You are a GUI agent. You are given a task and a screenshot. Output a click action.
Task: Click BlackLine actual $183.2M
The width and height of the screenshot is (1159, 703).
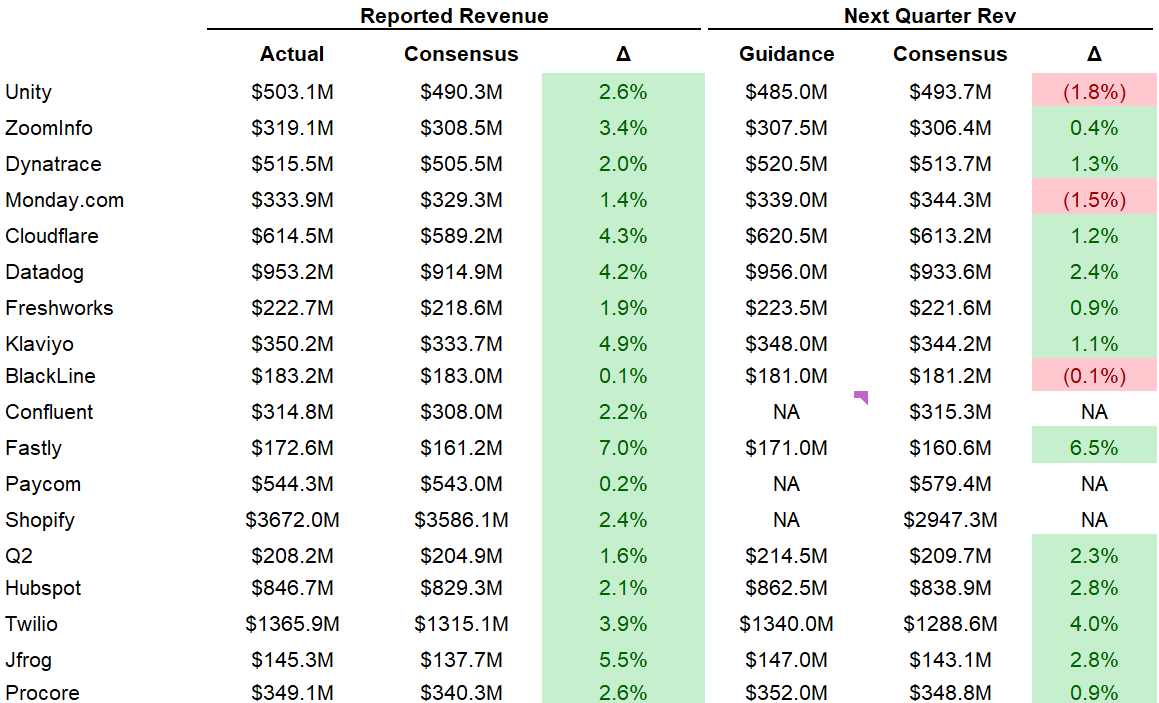292,376
